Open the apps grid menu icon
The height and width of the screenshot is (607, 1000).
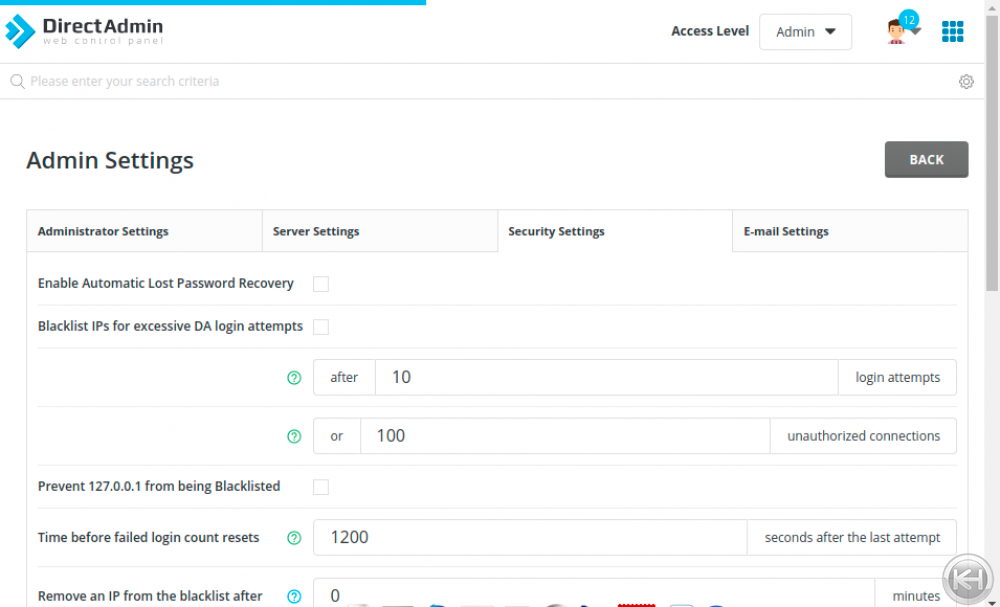952,31
